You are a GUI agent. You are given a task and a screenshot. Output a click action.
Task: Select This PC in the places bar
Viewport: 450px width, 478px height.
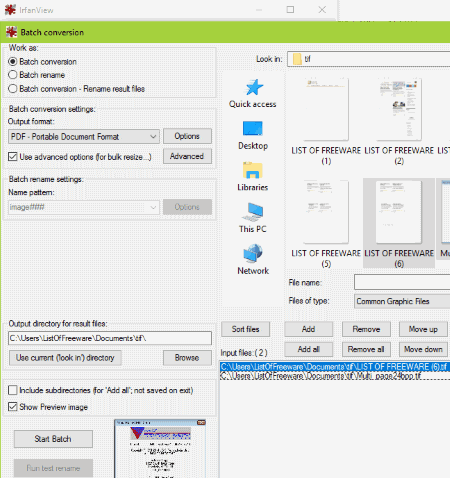[x=253, y=218]
